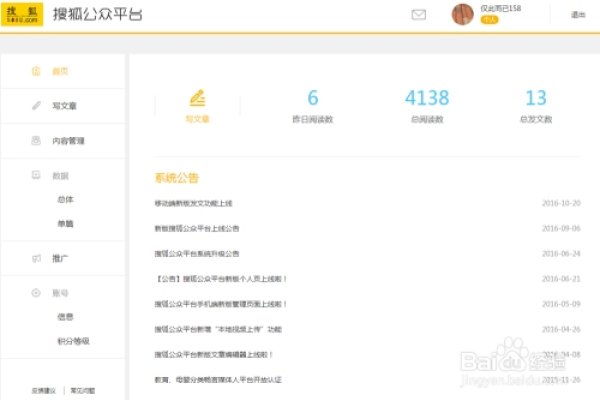
Task: Open announcement 搜狐公众平台系统升级公告
Action: click(x=197, y=254)
